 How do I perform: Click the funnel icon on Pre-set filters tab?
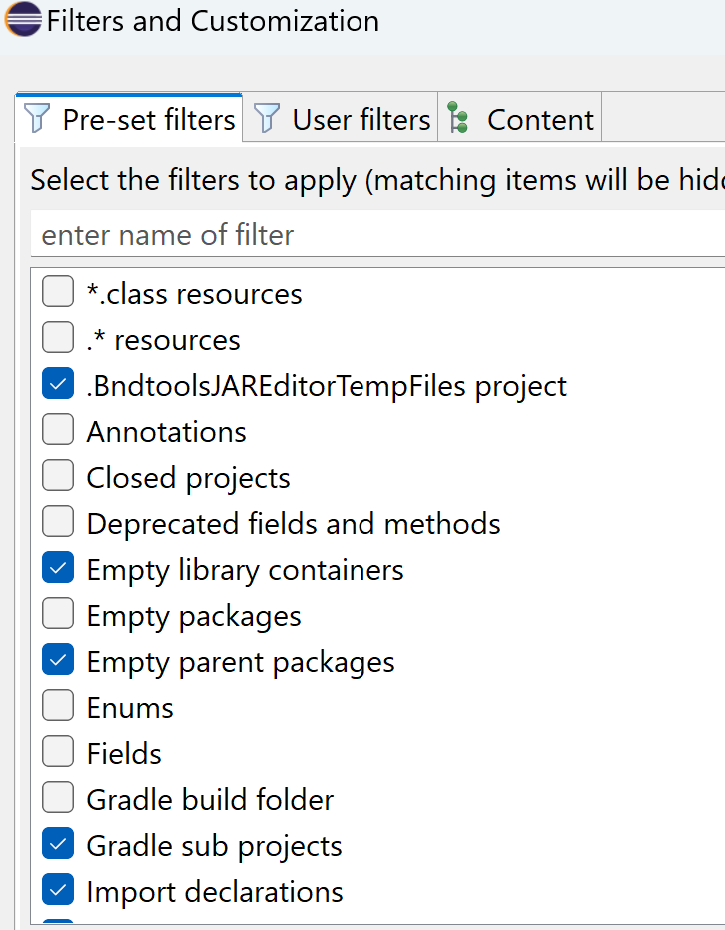coord(37,119)
